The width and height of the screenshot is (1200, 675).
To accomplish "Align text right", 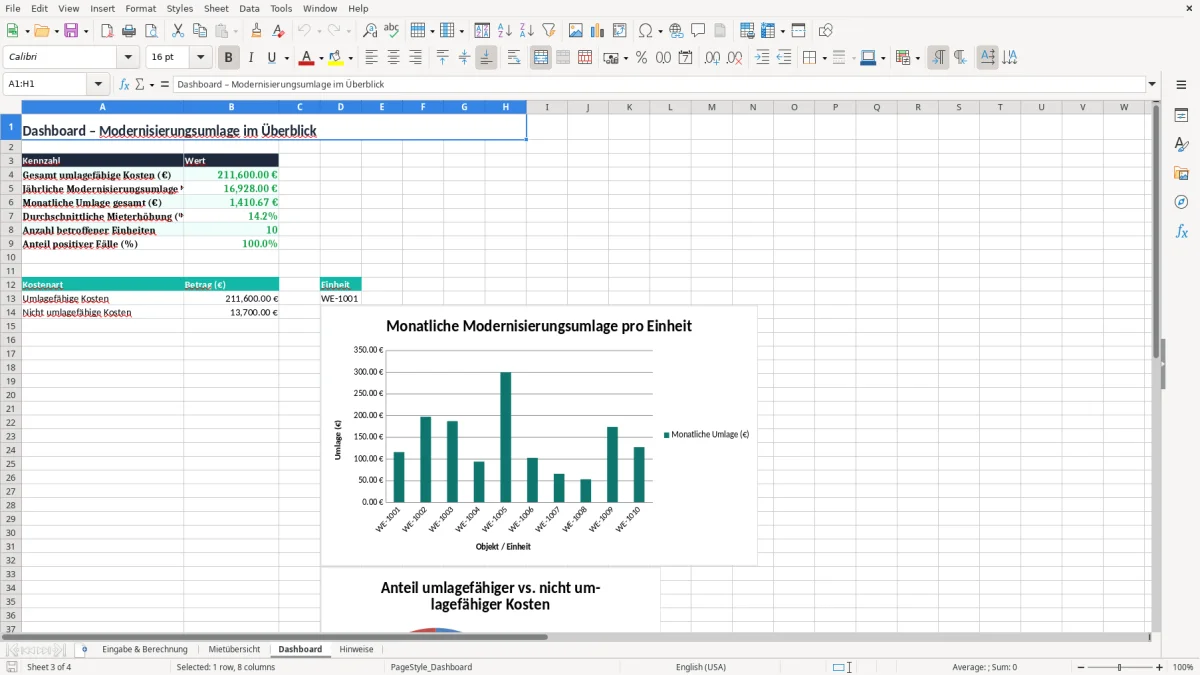I will pyautogui.click(x=416, y=58).
